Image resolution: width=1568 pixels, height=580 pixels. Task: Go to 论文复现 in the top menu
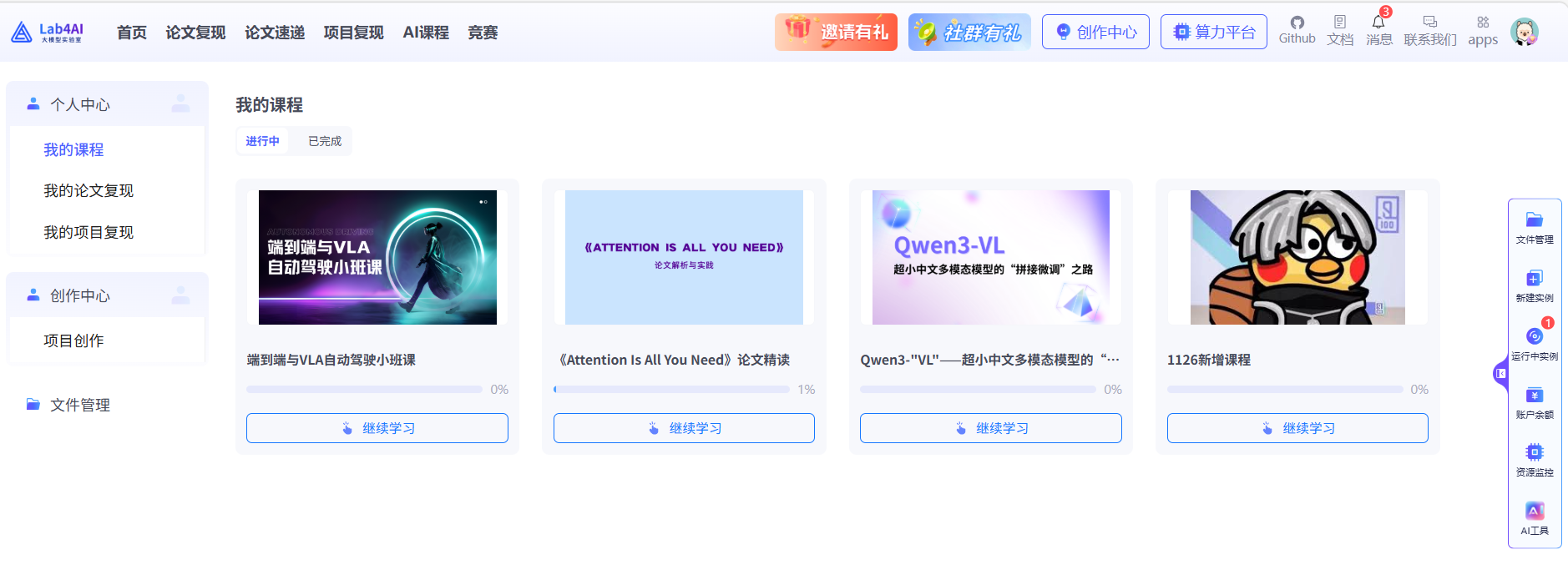click(195, 33)
